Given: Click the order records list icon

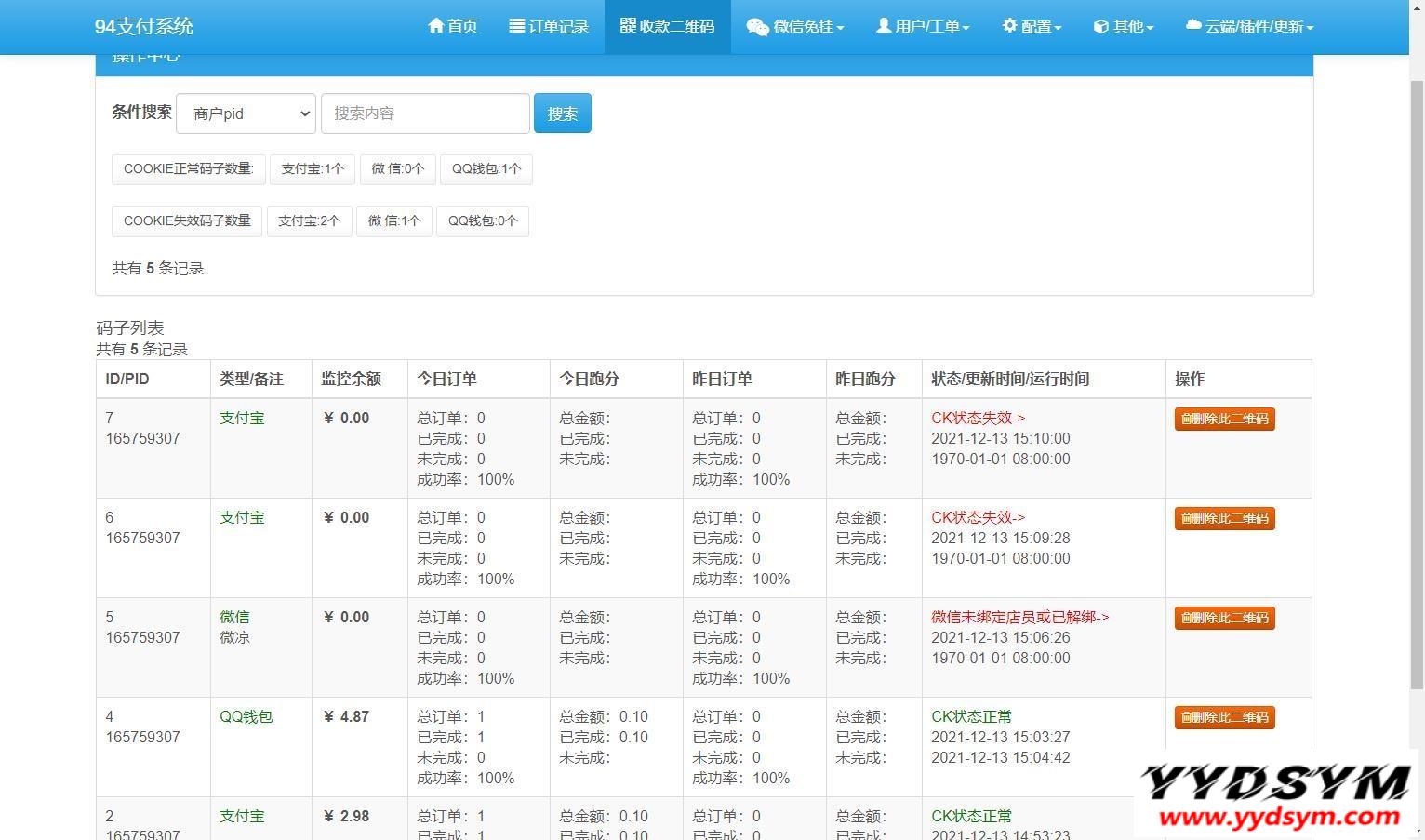Looking at the screenshot, I should [517, 26].
